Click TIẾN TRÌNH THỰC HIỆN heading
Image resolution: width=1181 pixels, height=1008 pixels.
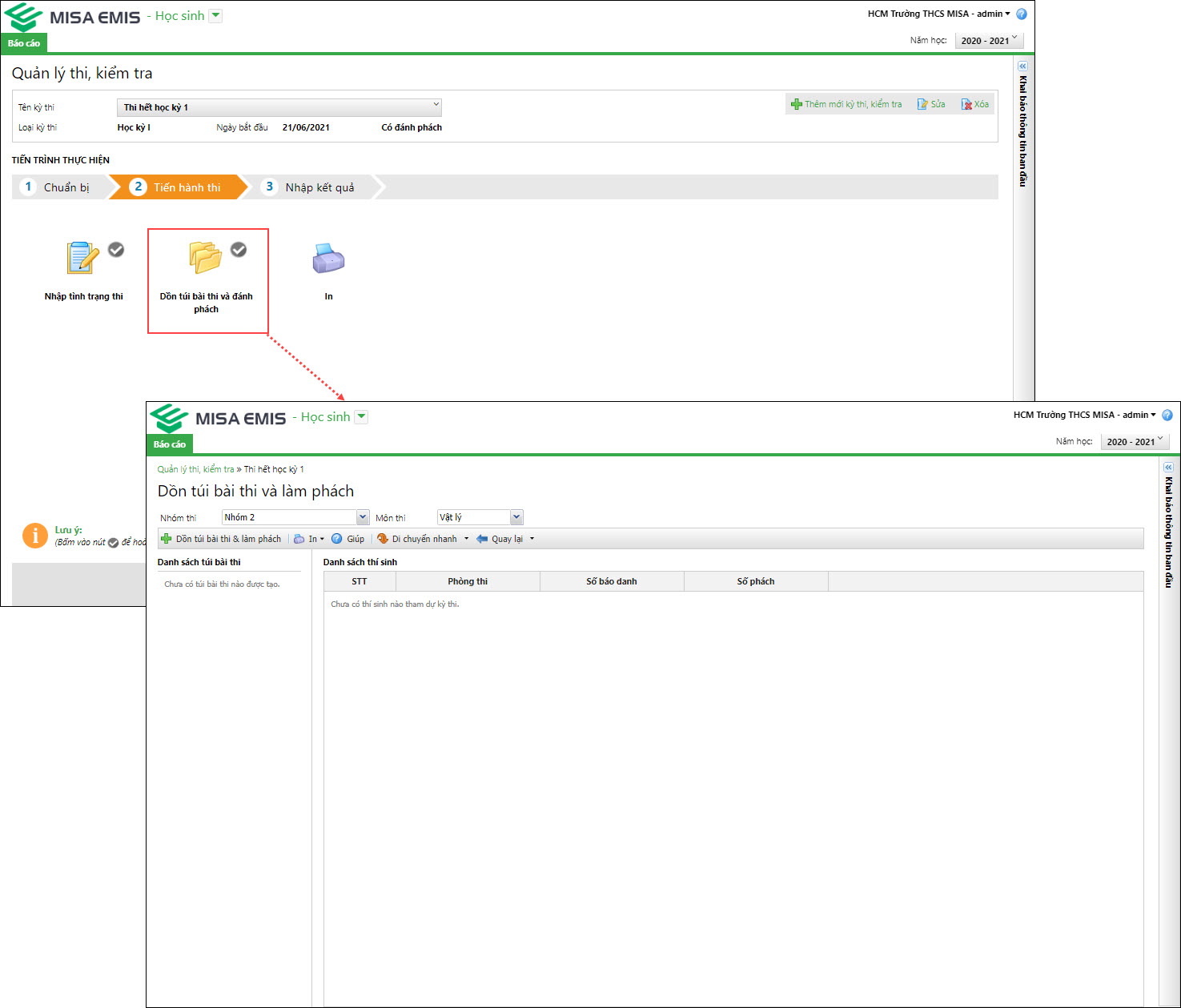(x=61, y=160)
